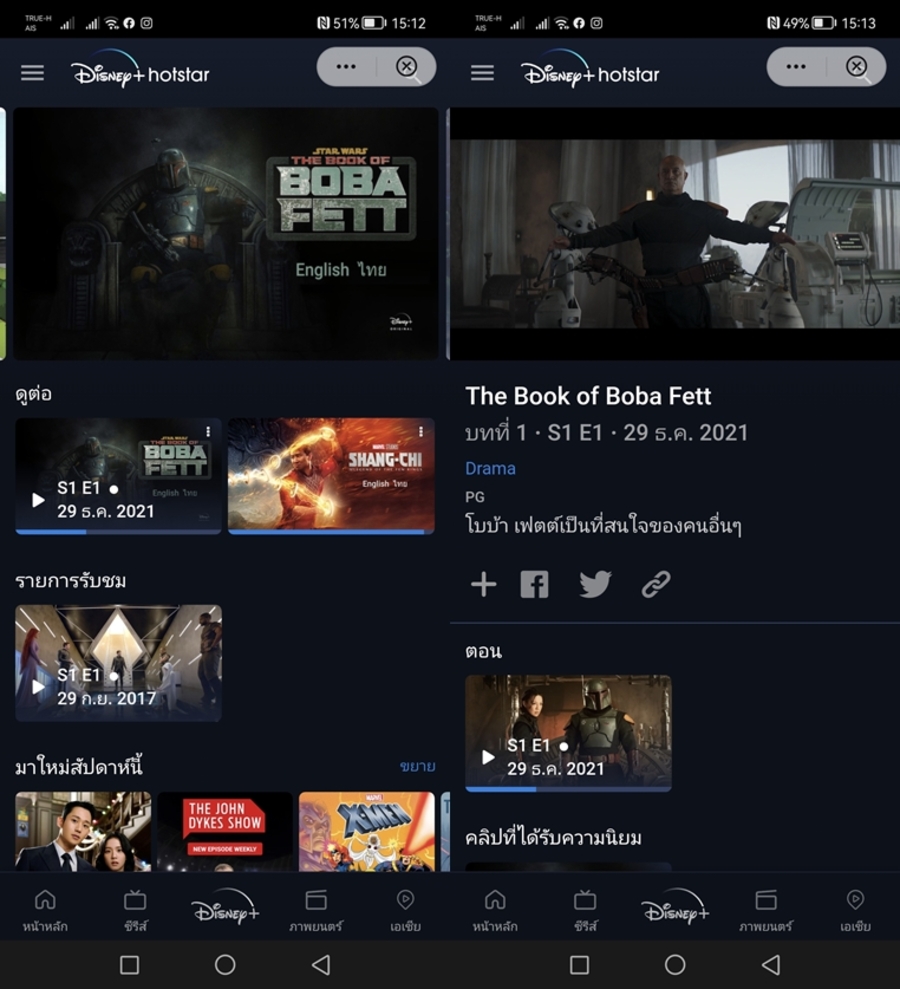Expand the new-this-week row via ขยาย
Screen dimensions: 900x989
[417, 767]
